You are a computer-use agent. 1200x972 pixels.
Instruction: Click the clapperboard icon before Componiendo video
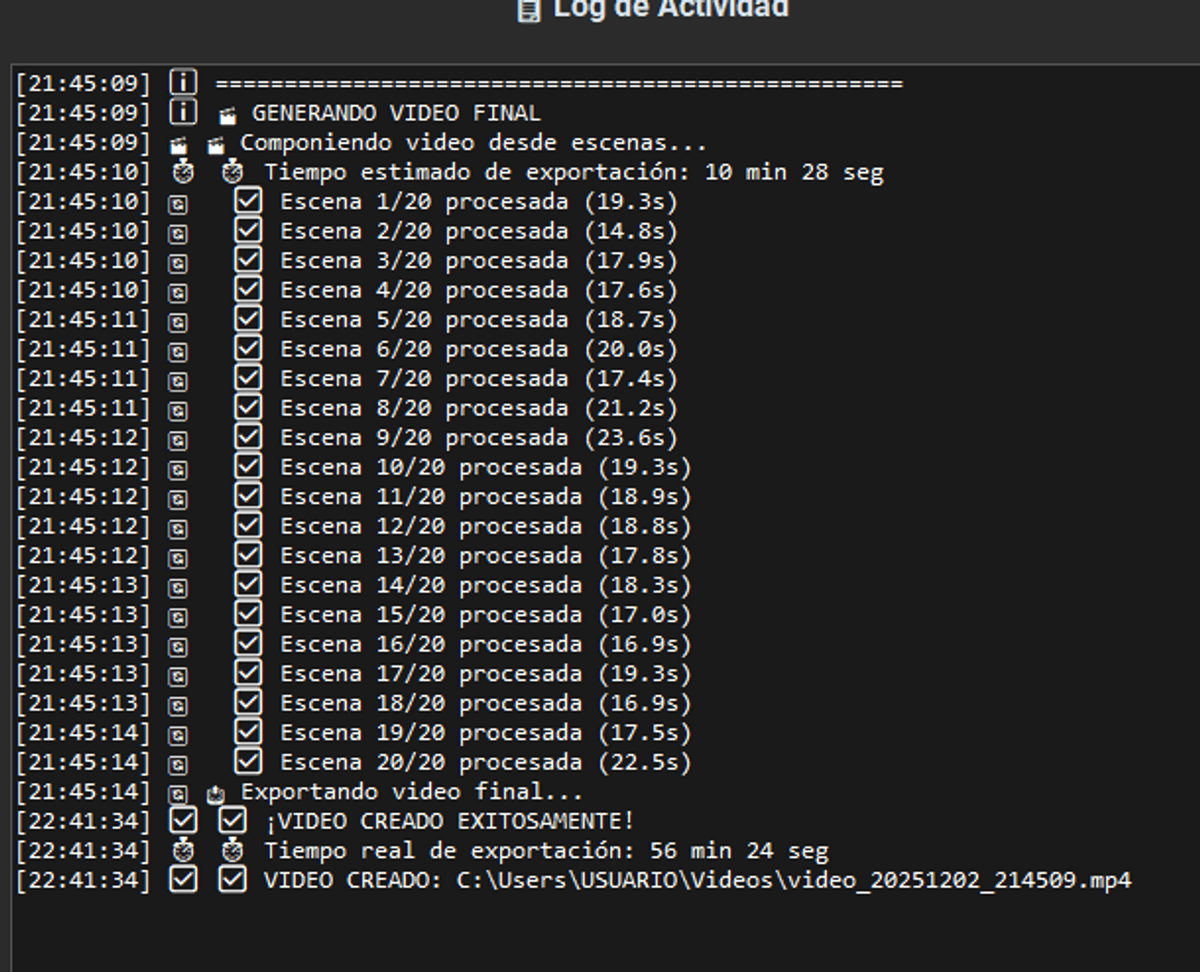(x=215, y=145)
